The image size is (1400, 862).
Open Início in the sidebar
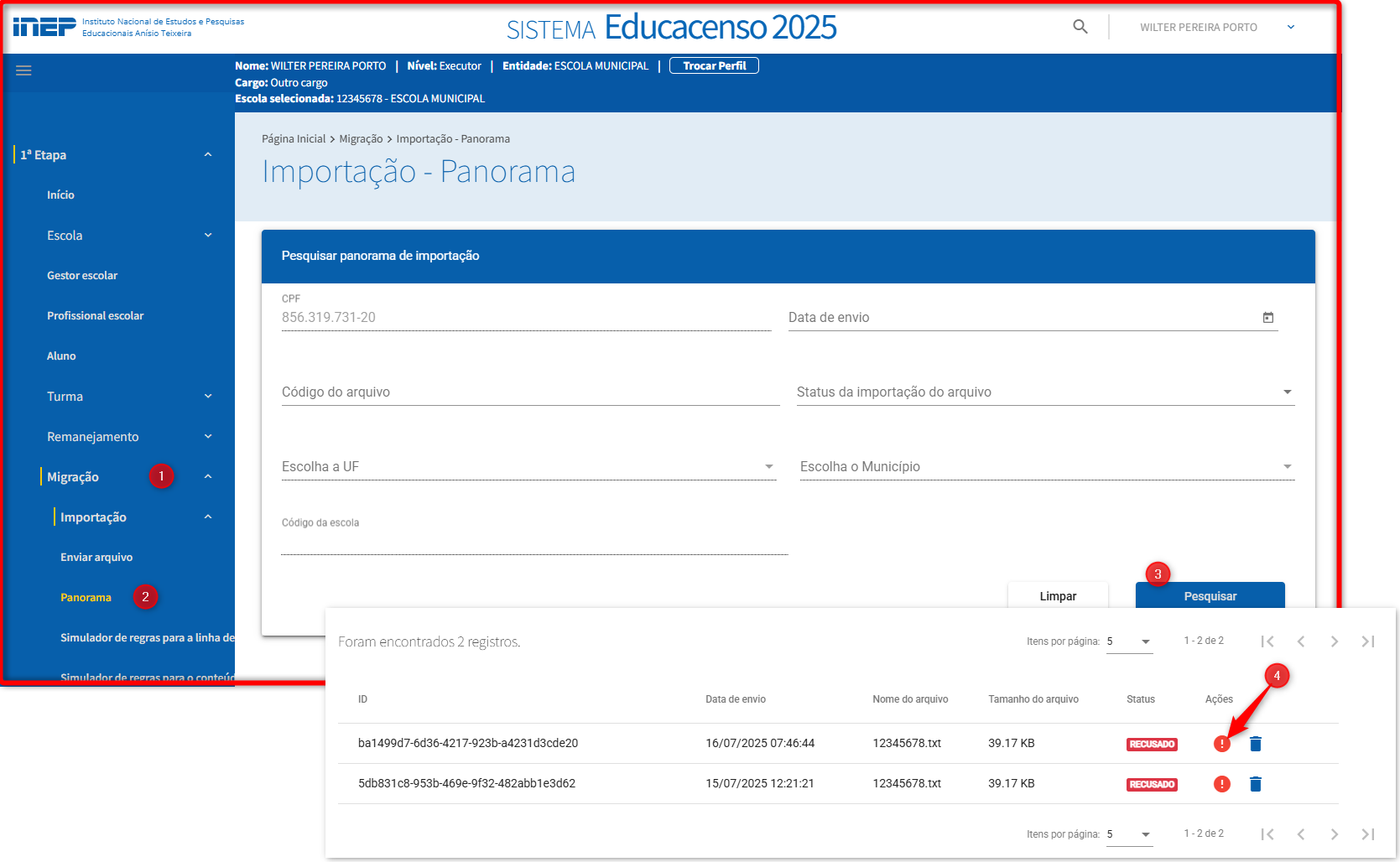[x=60, y=195]
